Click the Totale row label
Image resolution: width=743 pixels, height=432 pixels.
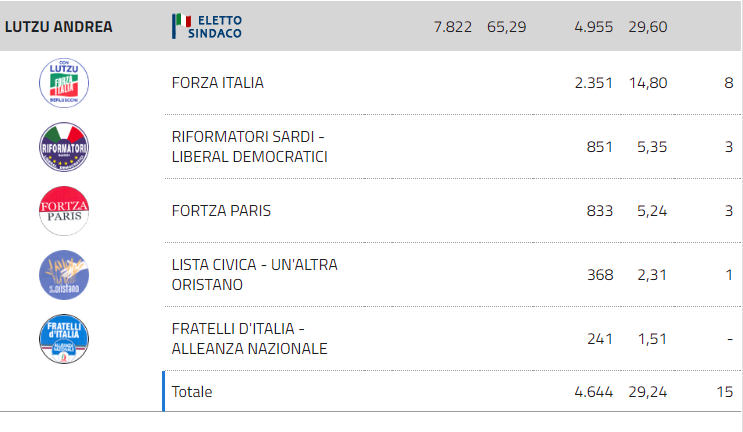192,392
